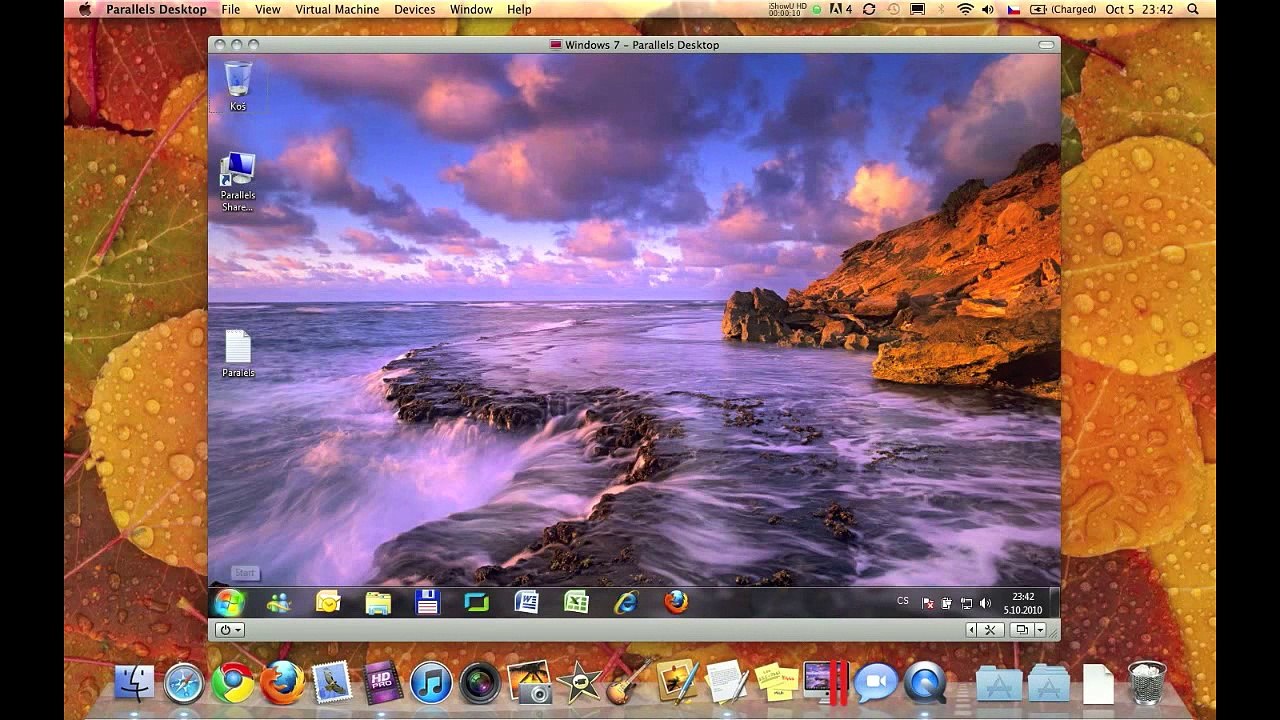This screenshot has height=720, width=1280.
Task: Open Firefox from the Windows taskbar
Action: tap(676, 602)
